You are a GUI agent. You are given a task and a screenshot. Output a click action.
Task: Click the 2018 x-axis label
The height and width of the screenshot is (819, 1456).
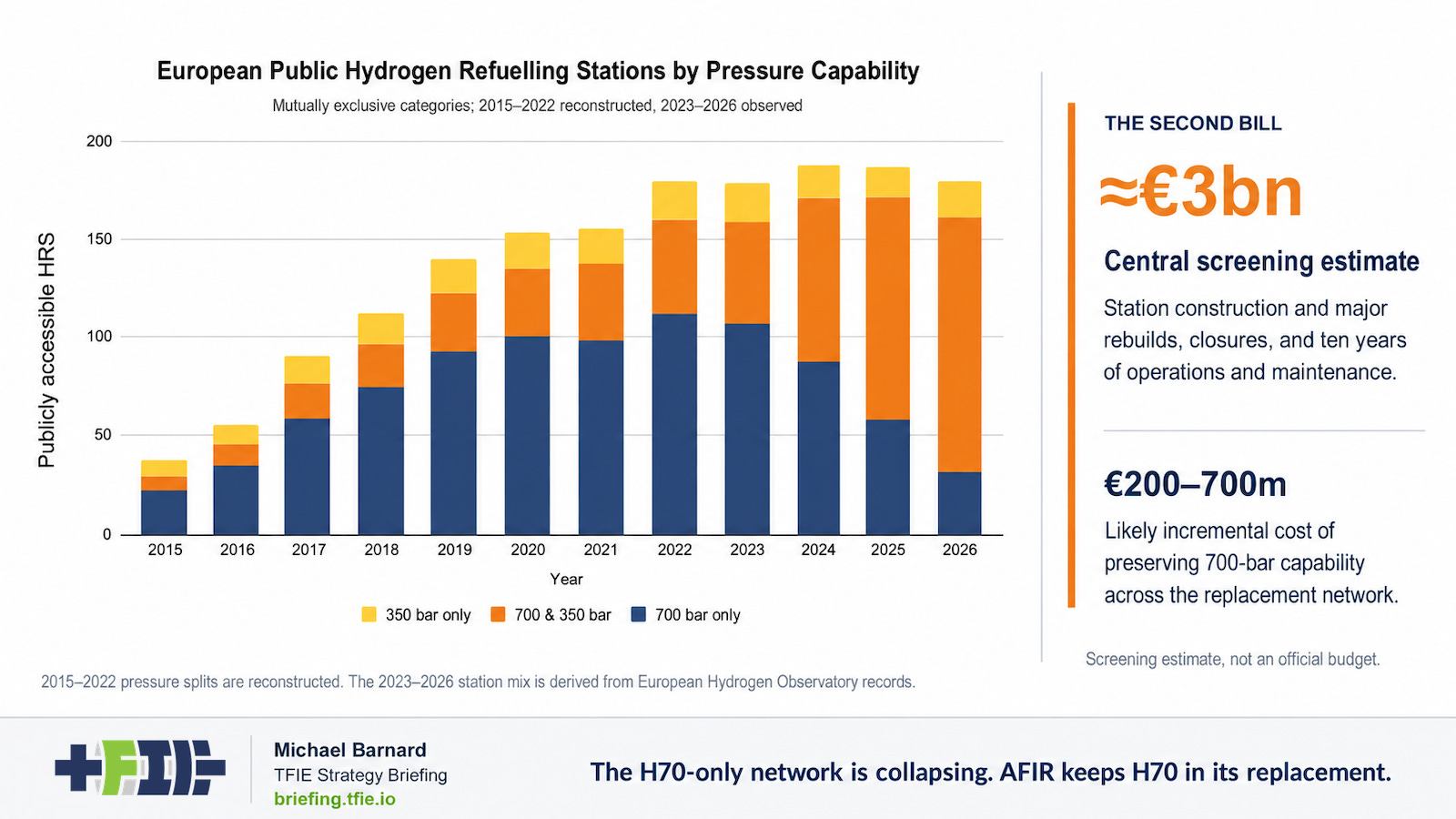point(381,550)
